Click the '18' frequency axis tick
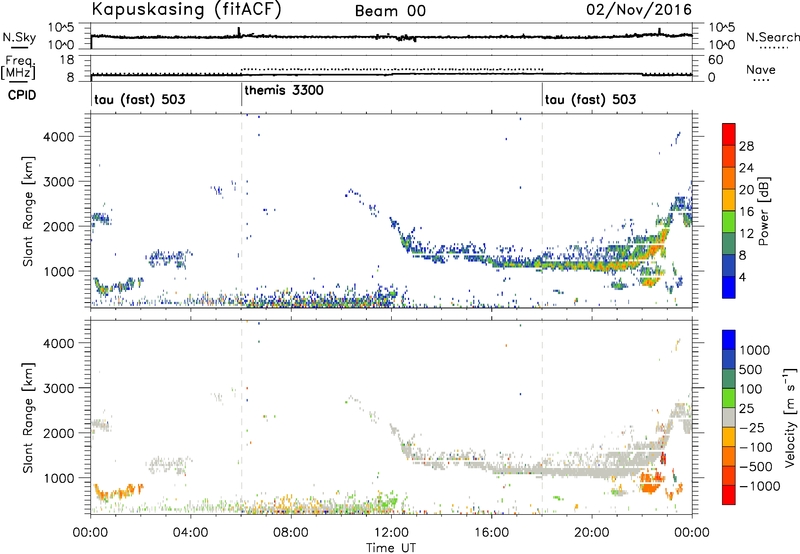 click(67, 60)
